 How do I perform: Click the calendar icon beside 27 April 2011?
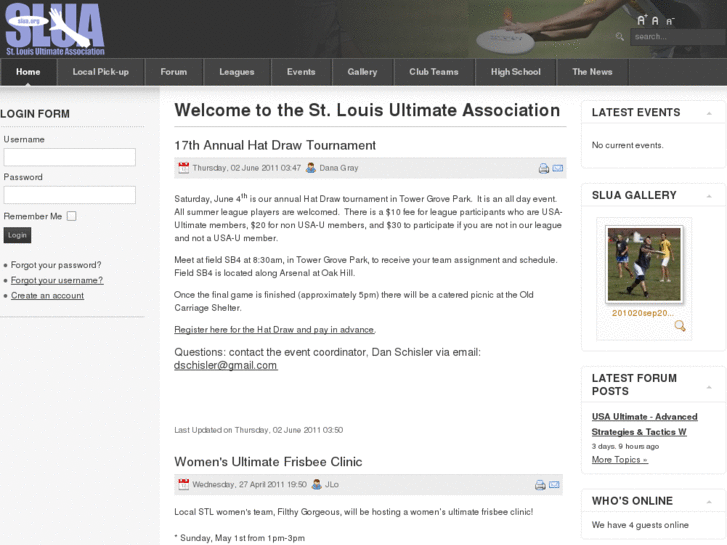point(184,484)
